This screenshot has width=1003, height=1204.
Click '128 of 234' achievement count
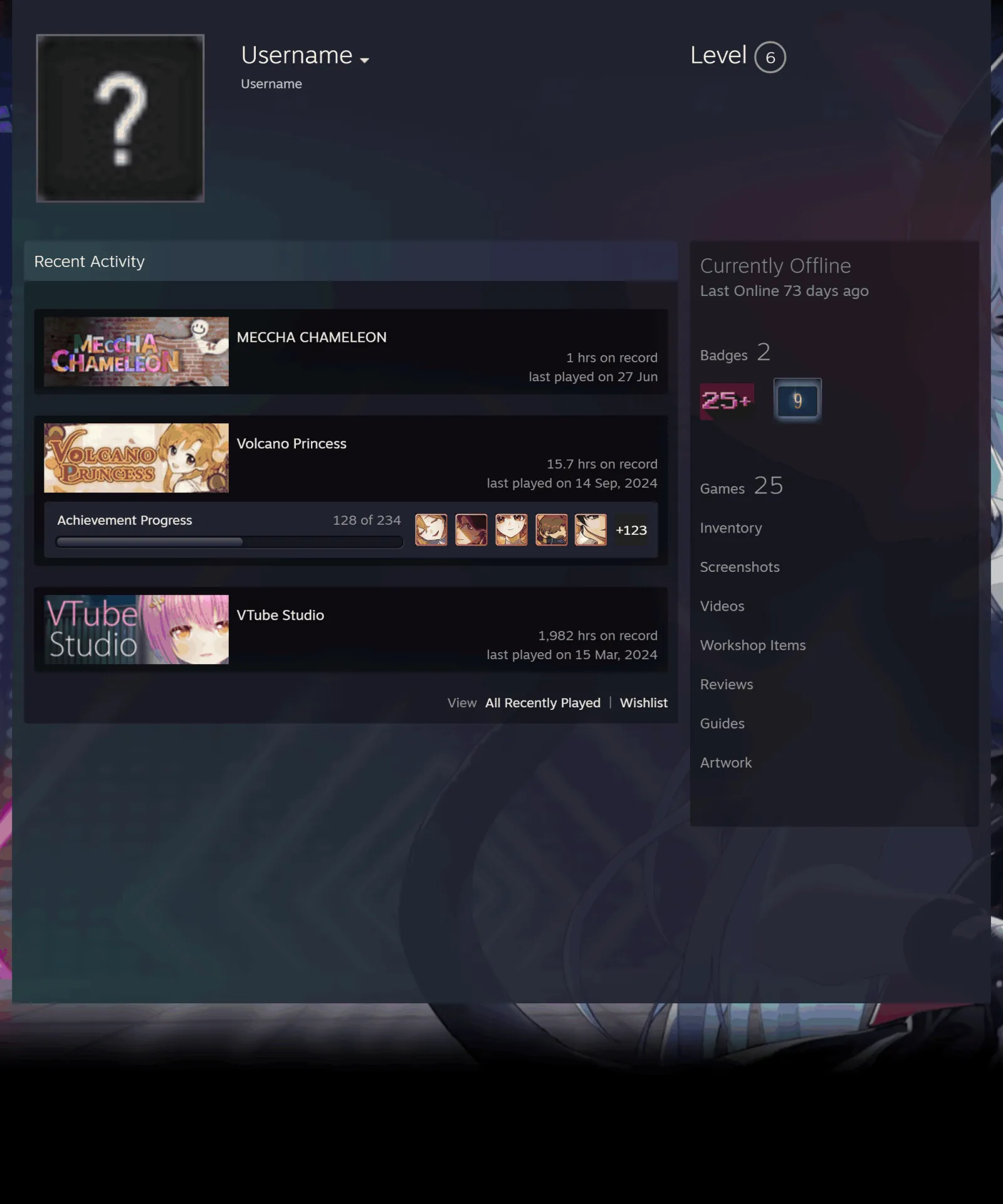[367, 520]
